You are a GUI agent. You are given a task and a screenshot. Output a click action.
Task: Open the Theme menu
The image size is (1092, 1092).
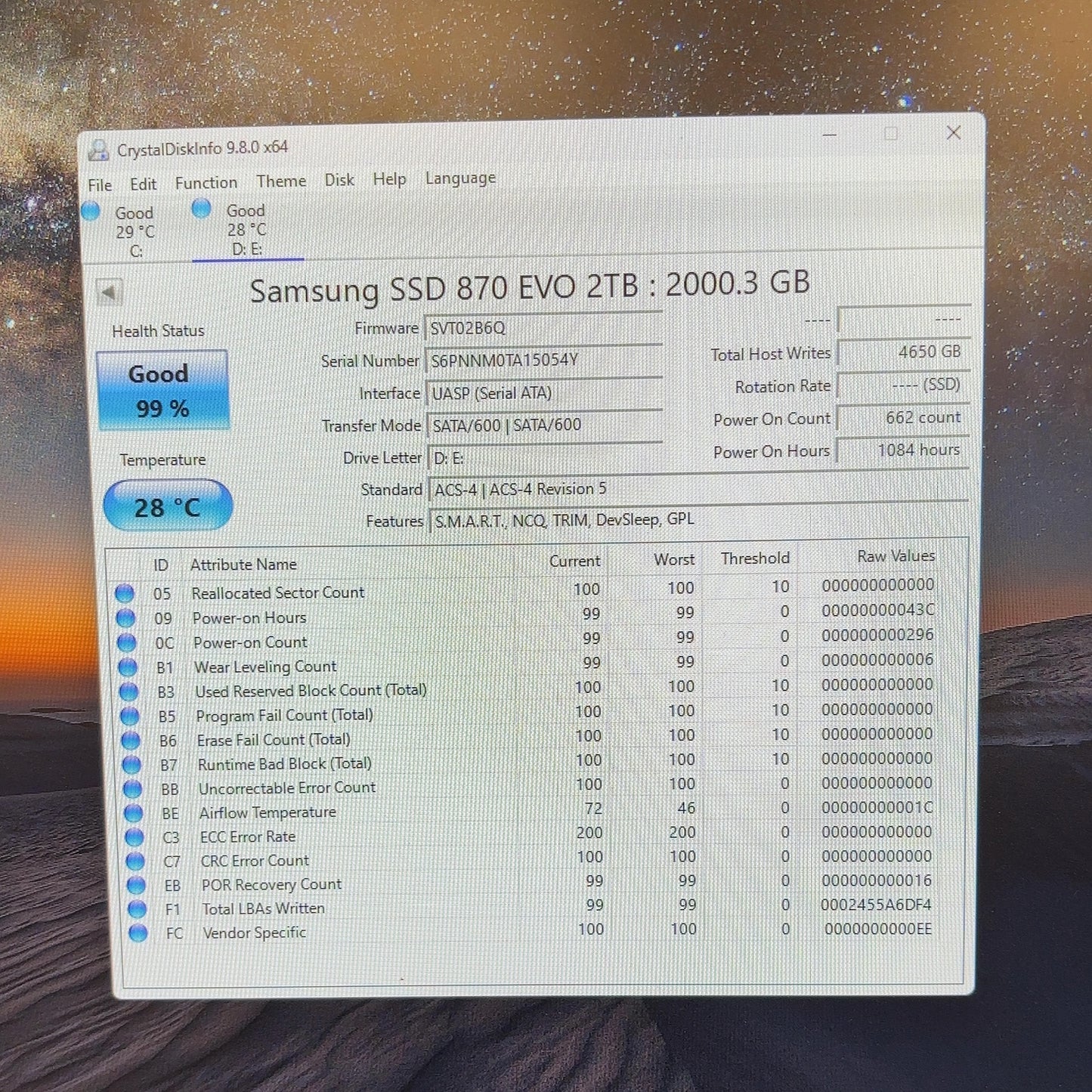(x=281, y=181)
